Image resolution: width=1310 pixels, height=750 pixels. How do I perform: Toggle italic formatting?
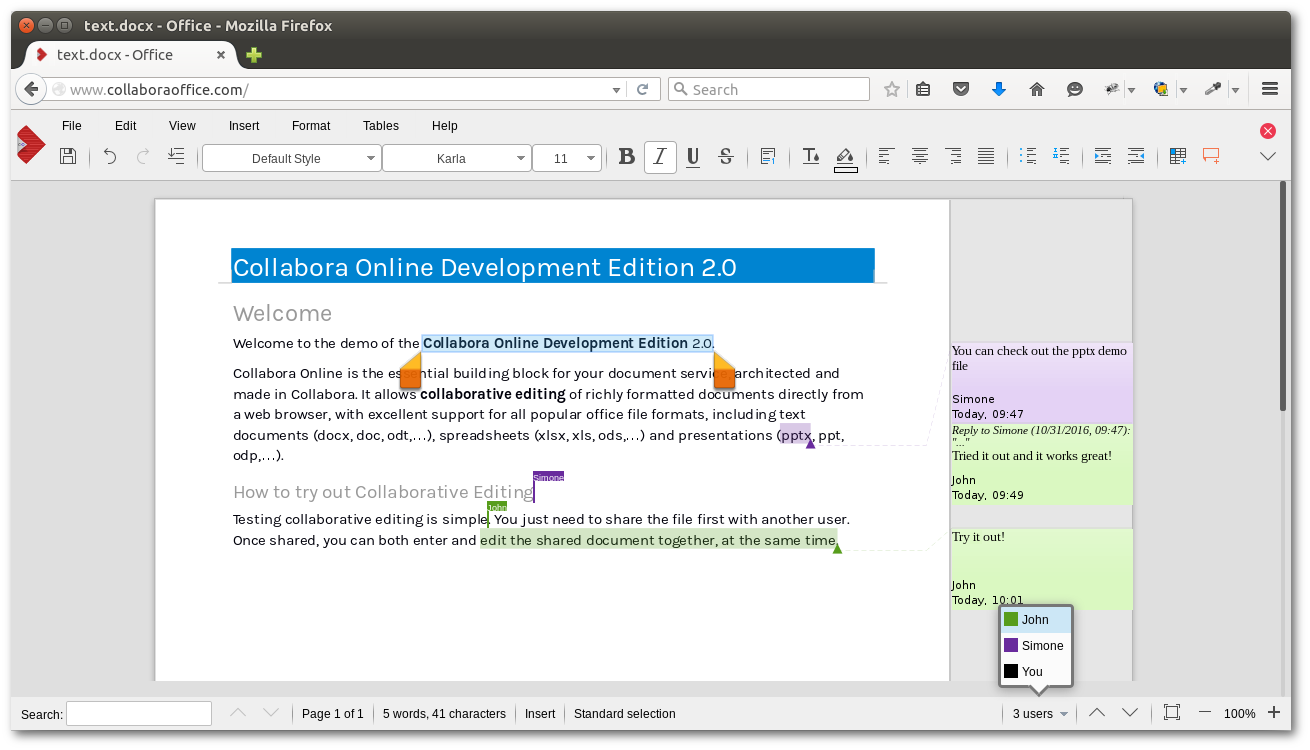[660, 156]
